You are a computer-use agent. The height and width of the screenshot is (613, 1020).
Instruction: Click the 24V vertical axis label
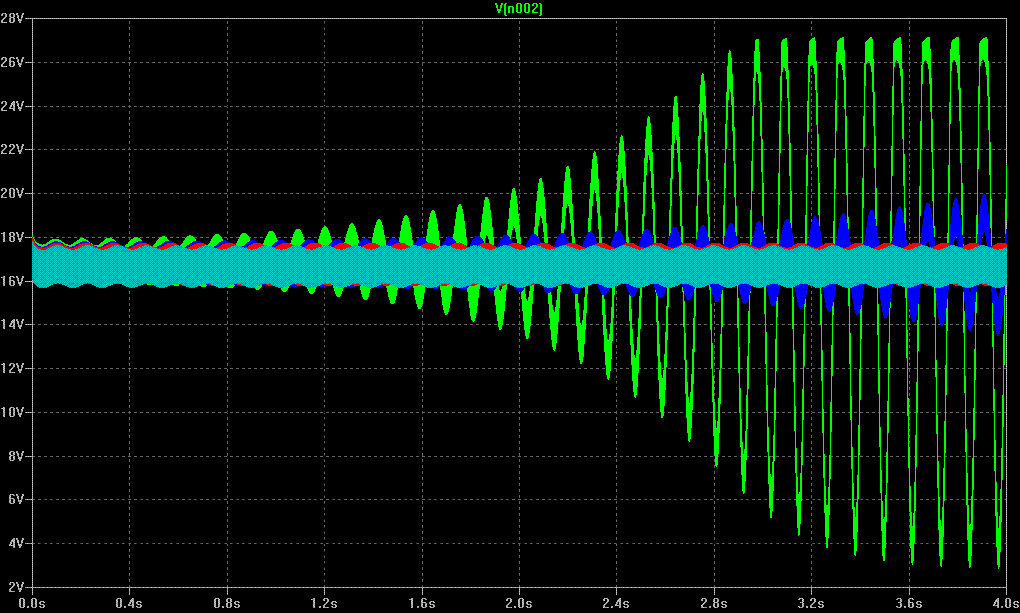[12, 105]
